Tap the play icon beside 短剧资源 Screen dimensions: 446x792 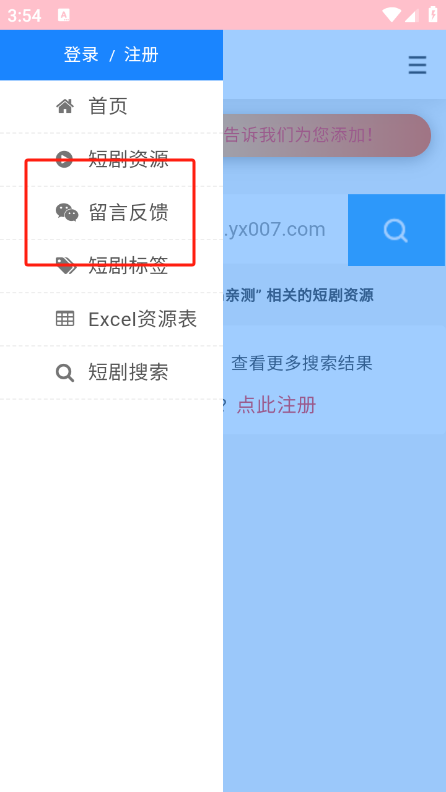pyautogui.click(x=64, y=159)
